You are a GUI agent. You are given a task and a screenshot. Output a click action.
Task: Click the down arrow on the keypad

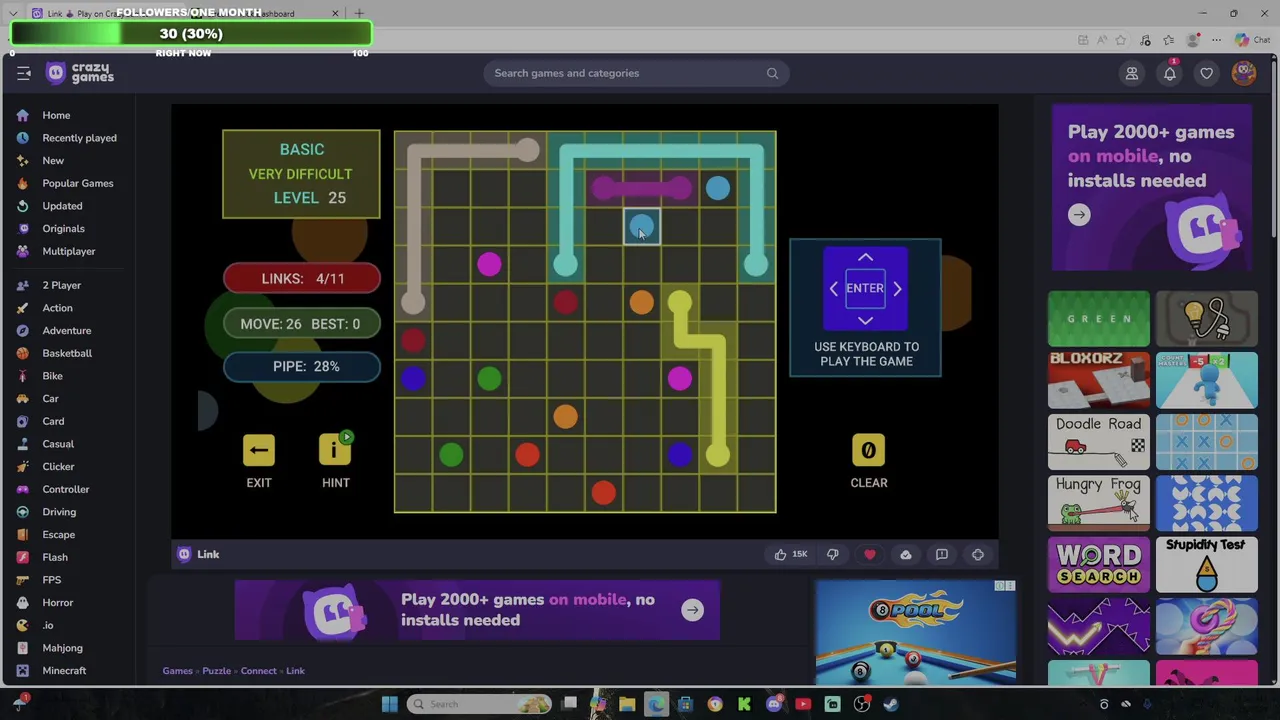click(x=866, y=320)
